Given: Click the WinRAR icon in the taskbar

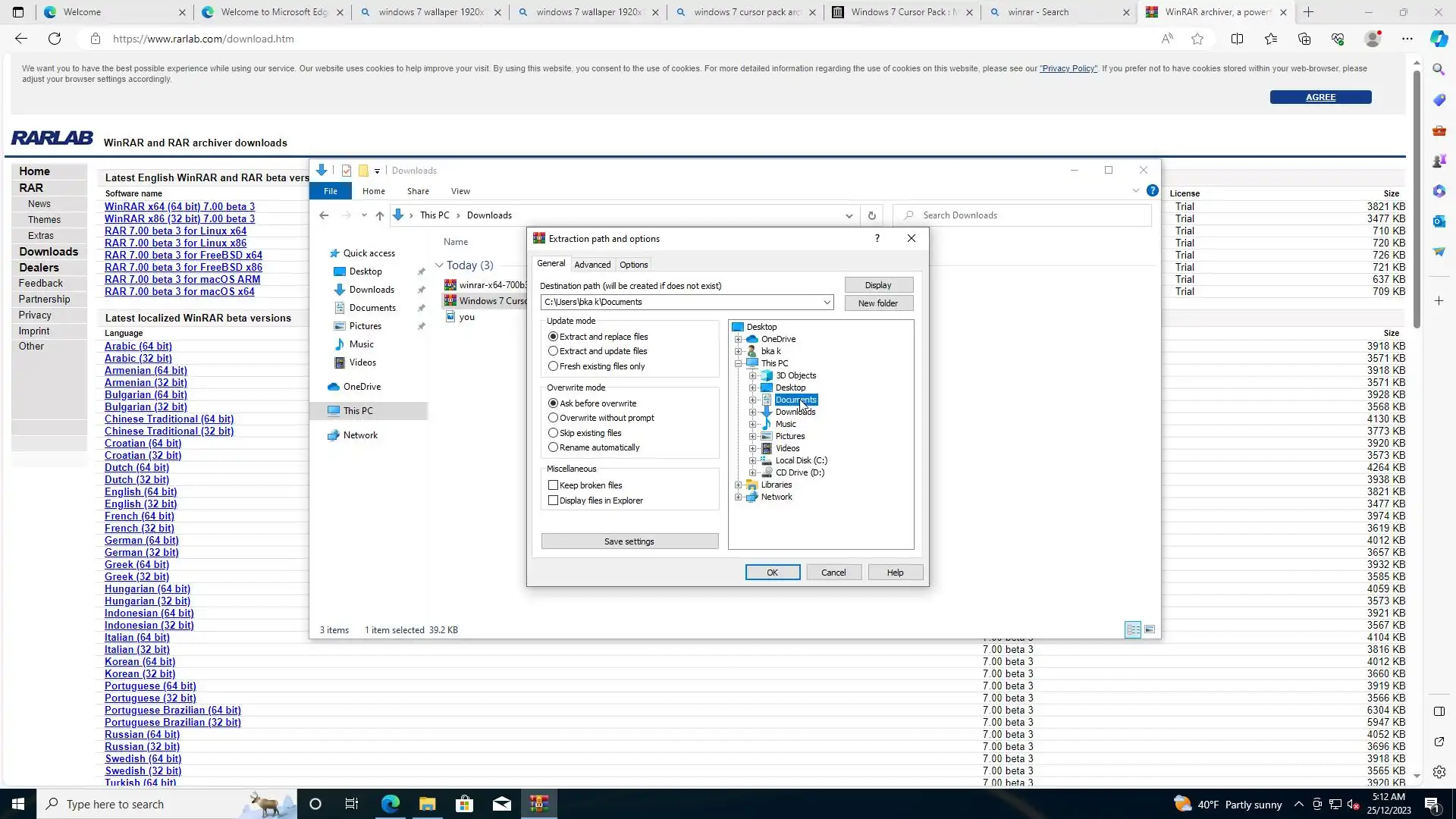Looking at the screenshot, I should click(x=539, y=804).
